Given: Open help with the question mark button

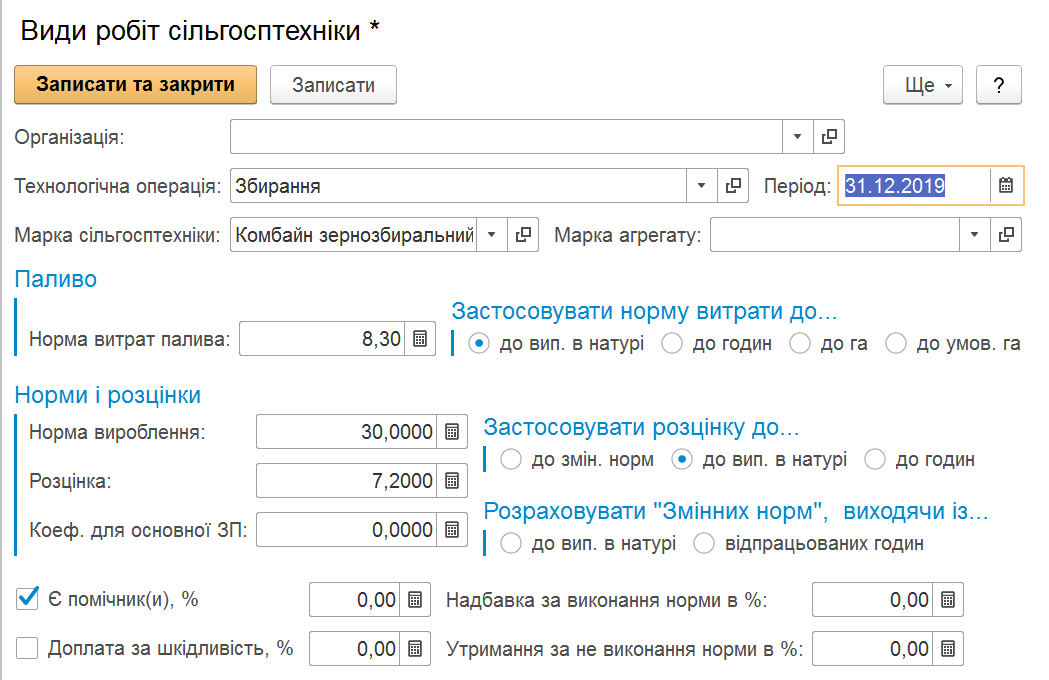Looking at the screenshot, I should point(999,85).
